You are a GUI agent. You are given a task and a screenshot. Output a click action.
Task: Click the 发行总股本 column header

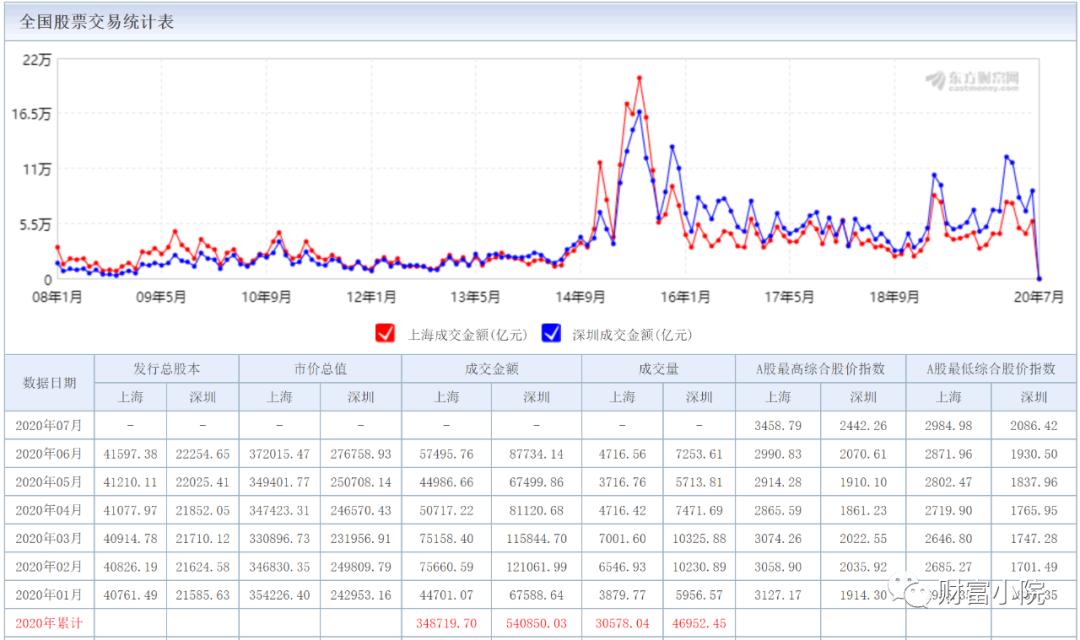pos(166,368)
